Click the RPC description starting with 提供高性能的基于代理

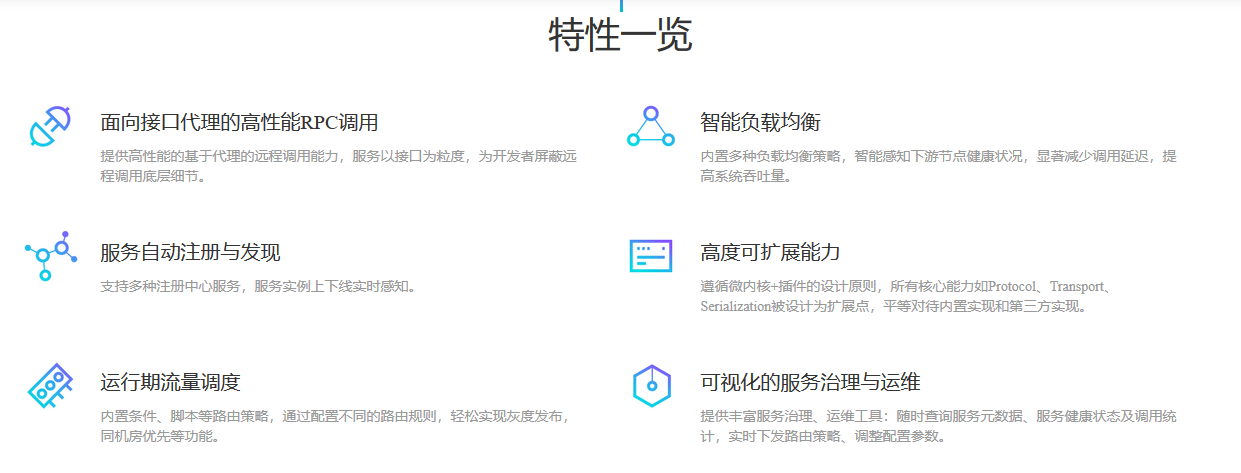[x=338, y=166]
